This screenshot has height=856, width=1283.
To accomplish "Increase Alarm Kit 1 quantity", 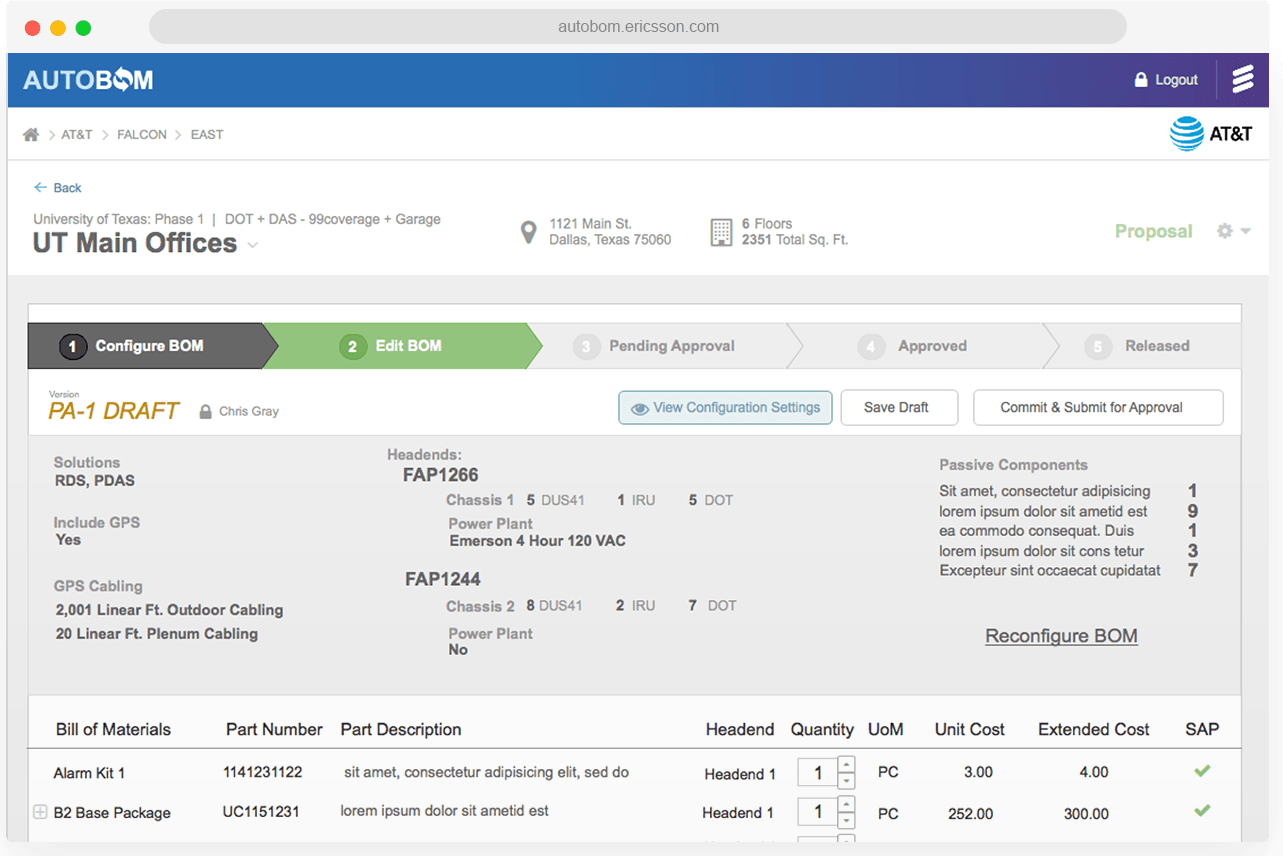I will (846, 764).
